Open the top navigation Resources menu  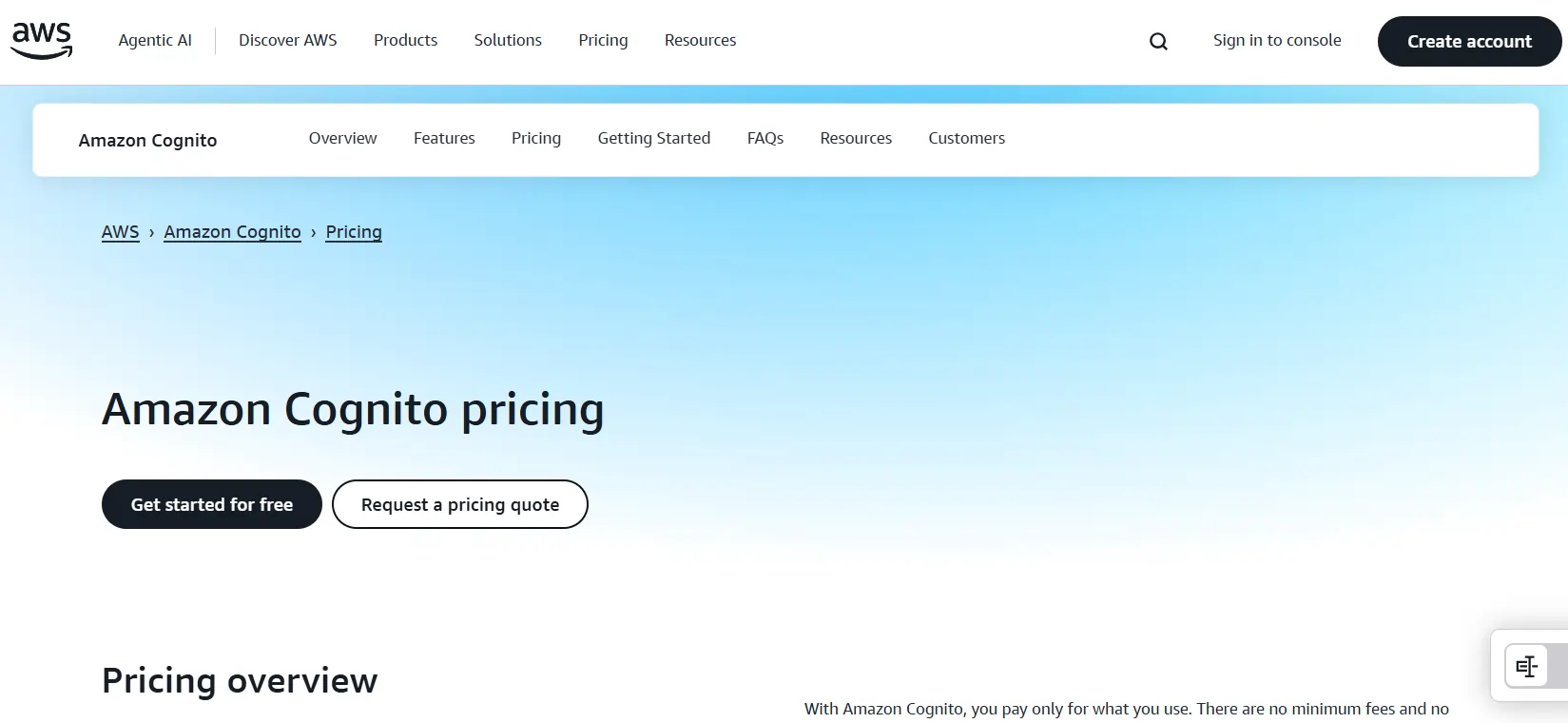tap(701, 40)
